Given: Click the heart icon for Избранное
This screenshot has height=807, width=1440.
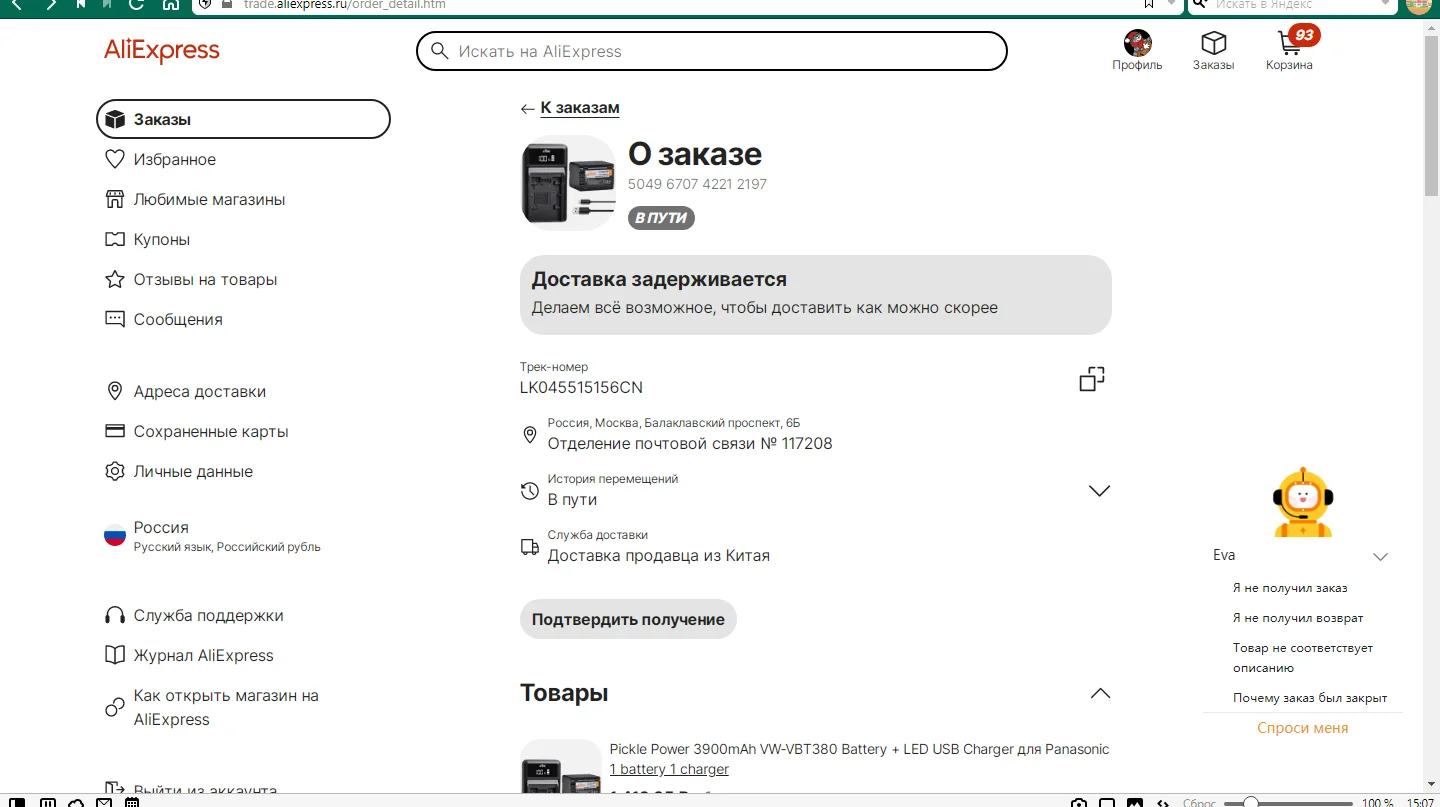Looking at the screenshot, I should click(x=115, y=159).
